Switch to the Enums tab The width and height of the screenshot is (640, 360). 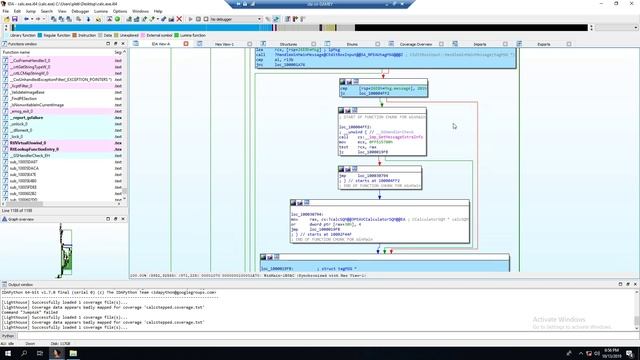tap(352, 44)
